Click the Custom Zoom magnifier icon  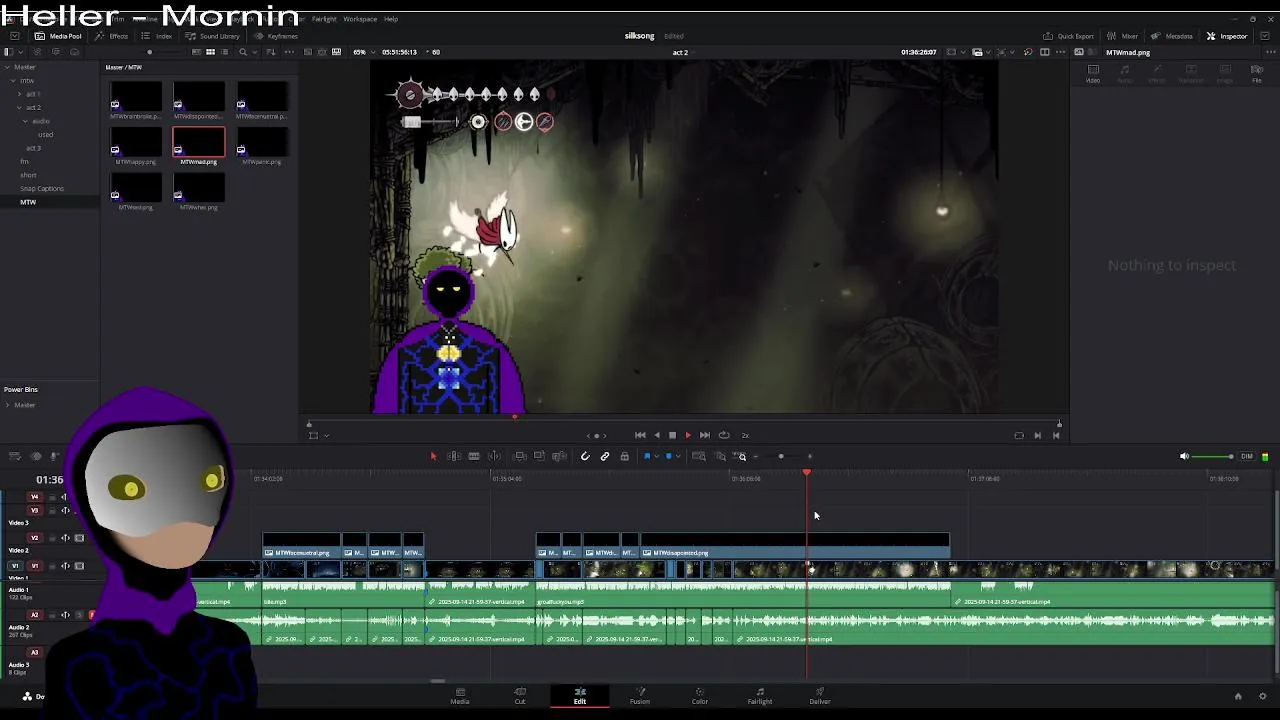741,456
